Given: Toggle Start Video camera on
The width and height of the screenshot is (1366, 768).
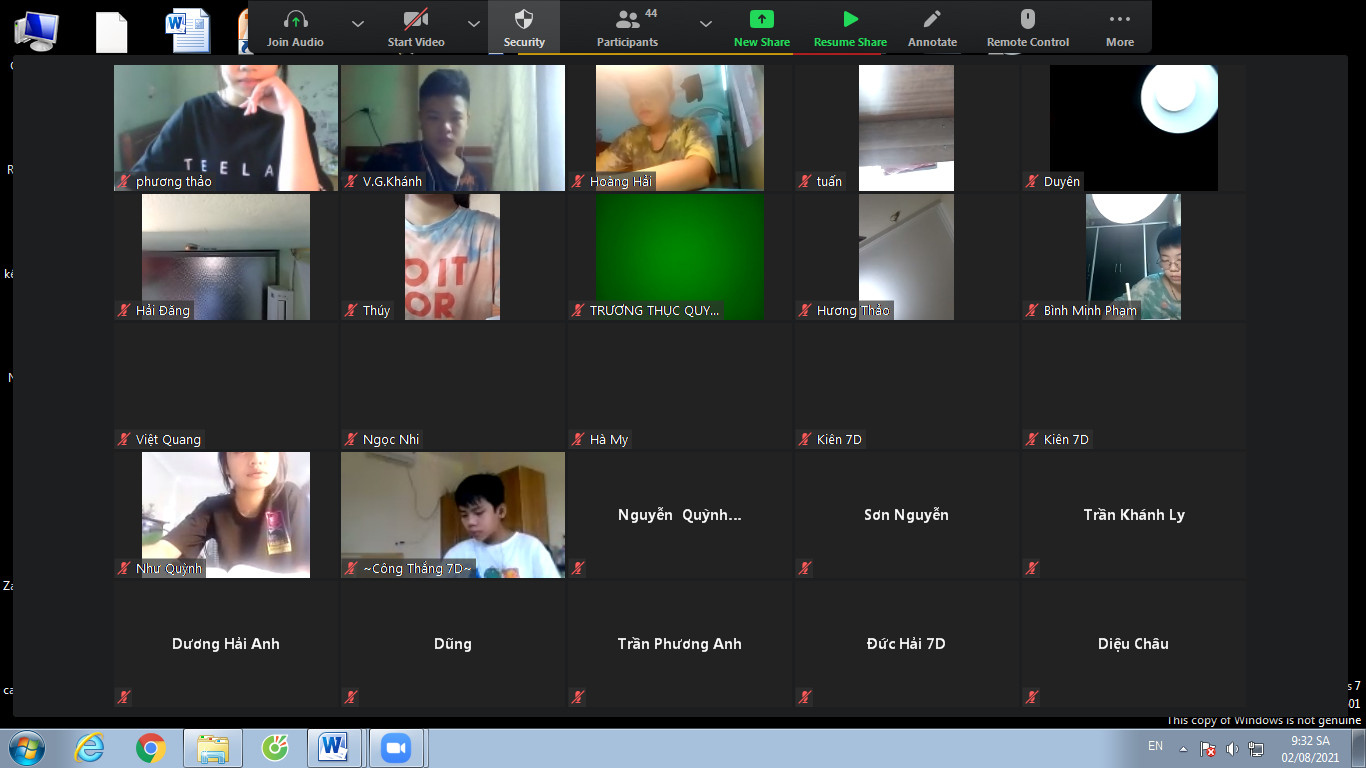Looking at the screenshot, I should tap(415, 20).
